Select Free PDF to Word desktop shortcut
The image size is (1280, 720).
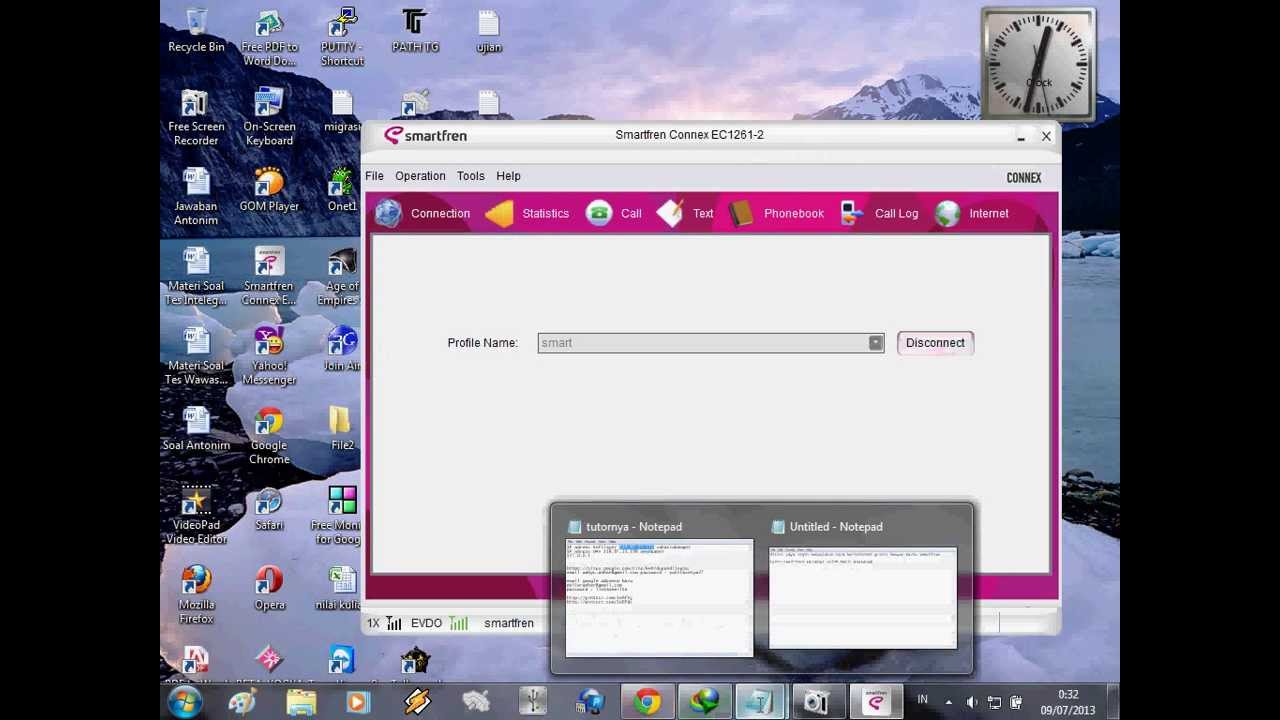coord(269,38)
